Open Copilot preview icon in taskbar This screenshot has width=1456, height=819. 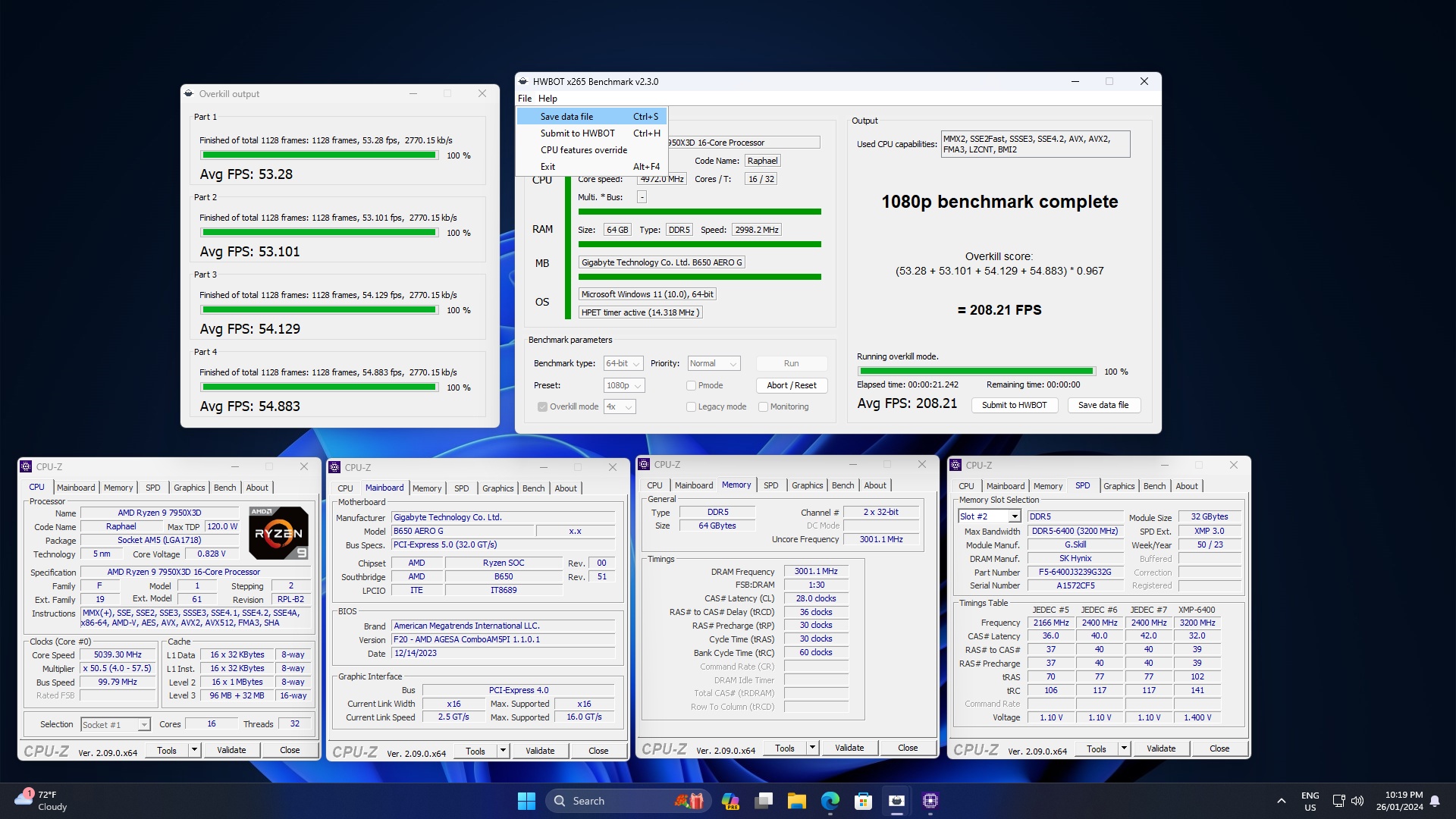(730, 801)
